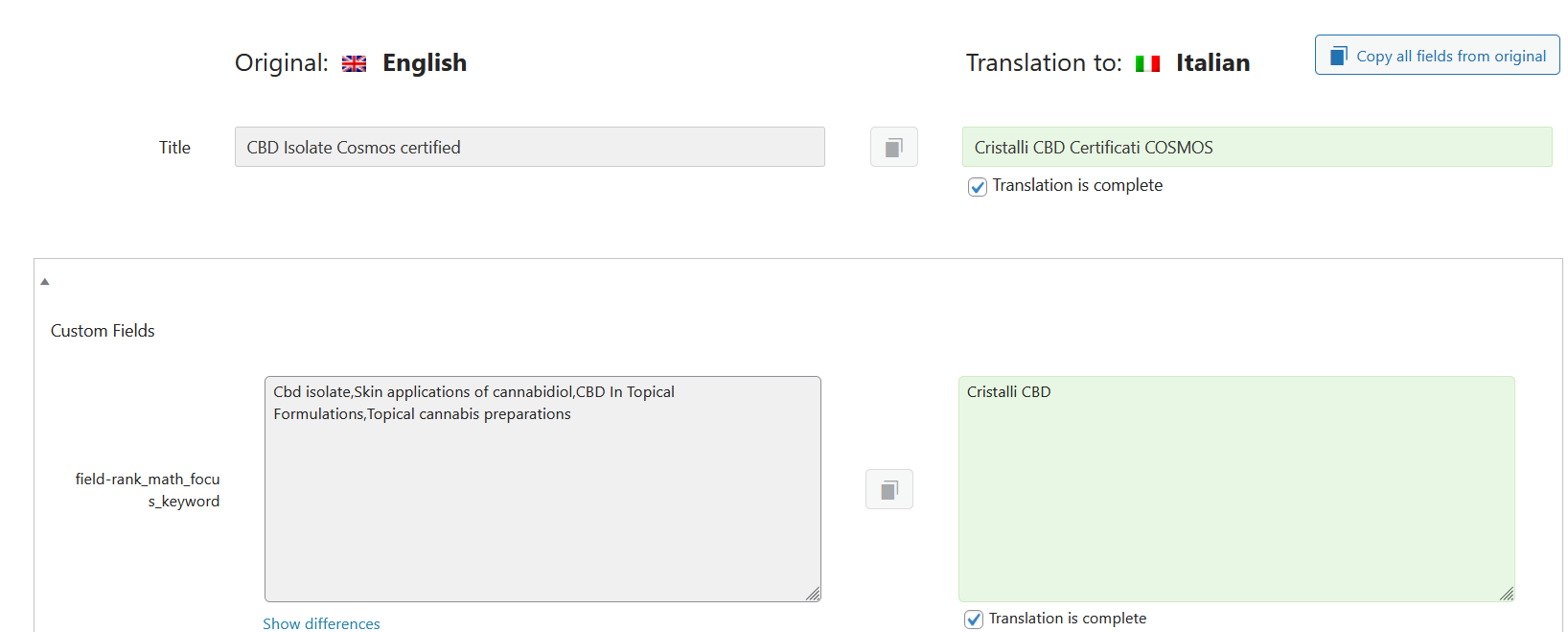
Task: Click the copy icon beside the Title field
Action: coord(893,148)
